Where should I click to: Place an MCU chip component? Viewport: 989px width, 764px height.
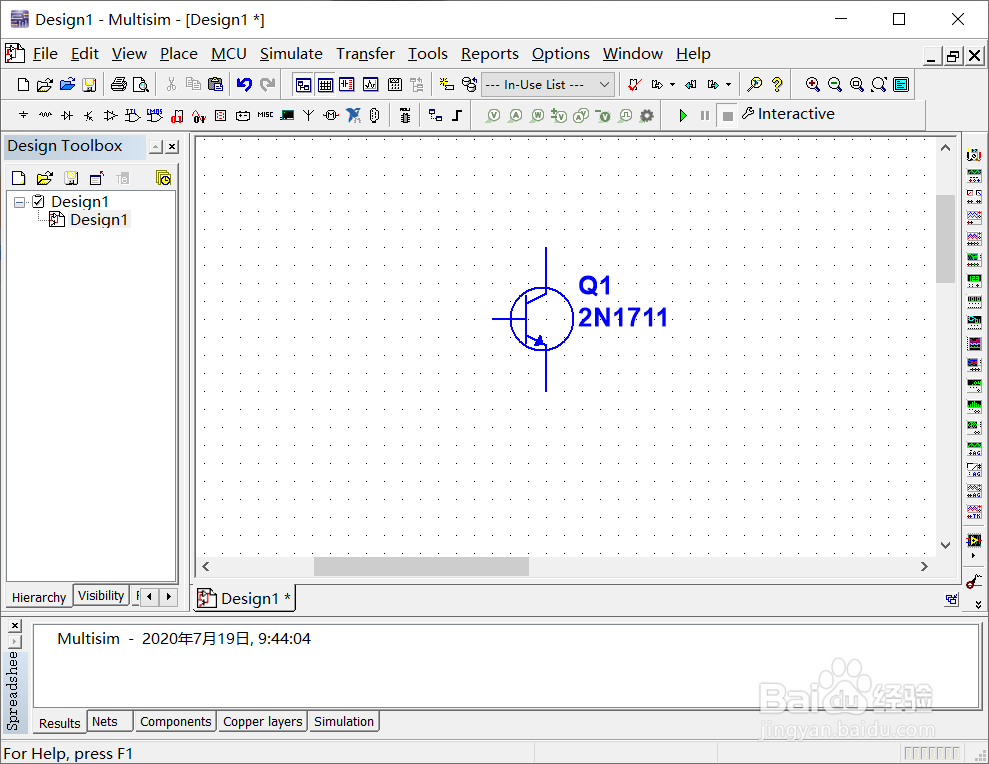tap(405, 115)
